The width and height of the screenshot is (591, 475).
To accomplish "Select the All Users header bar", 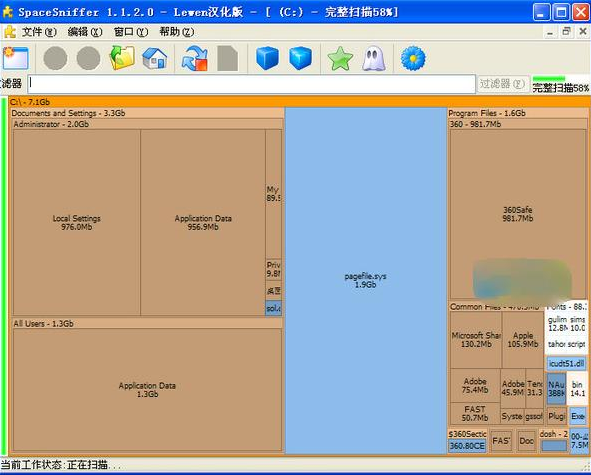I will pyautogui.click(x=147, y=323).
